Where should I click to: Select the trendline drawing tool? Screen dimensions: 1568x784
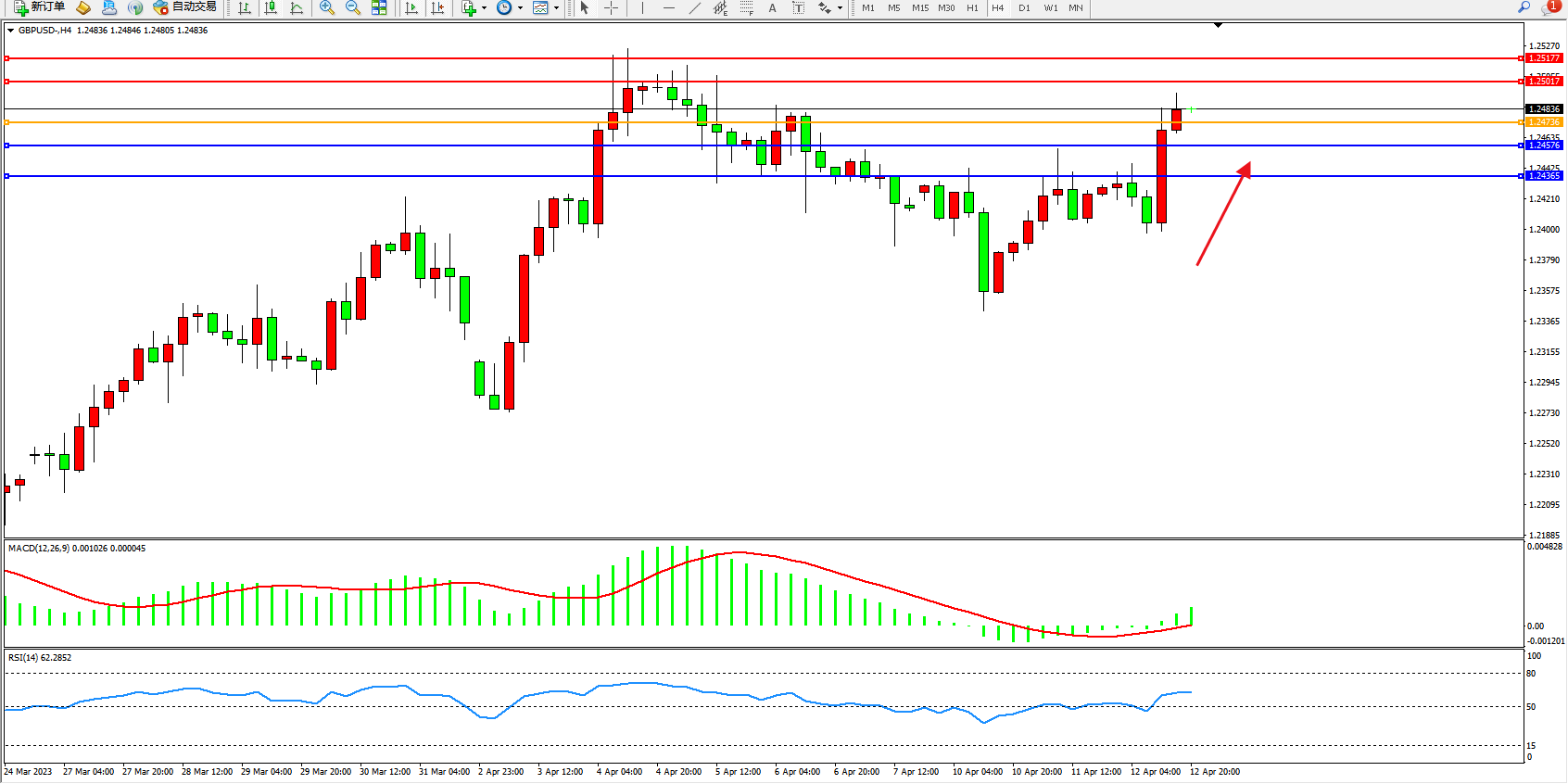695,7
